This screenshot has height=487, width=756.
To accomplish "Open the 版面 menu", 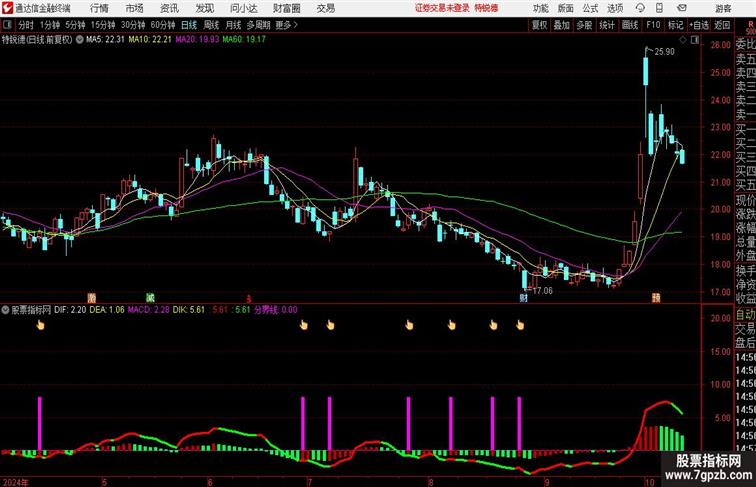I will coord(566,8).
